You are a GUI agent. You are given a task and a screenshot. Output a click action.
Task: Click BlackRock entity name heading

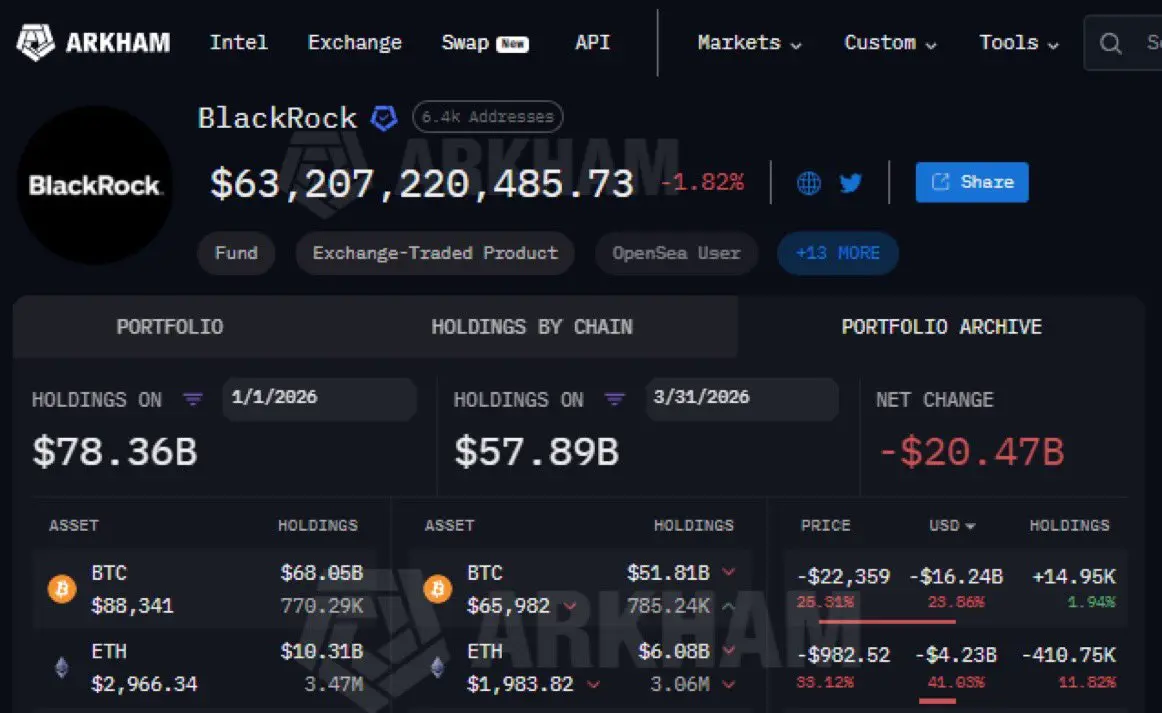[277, 118]
